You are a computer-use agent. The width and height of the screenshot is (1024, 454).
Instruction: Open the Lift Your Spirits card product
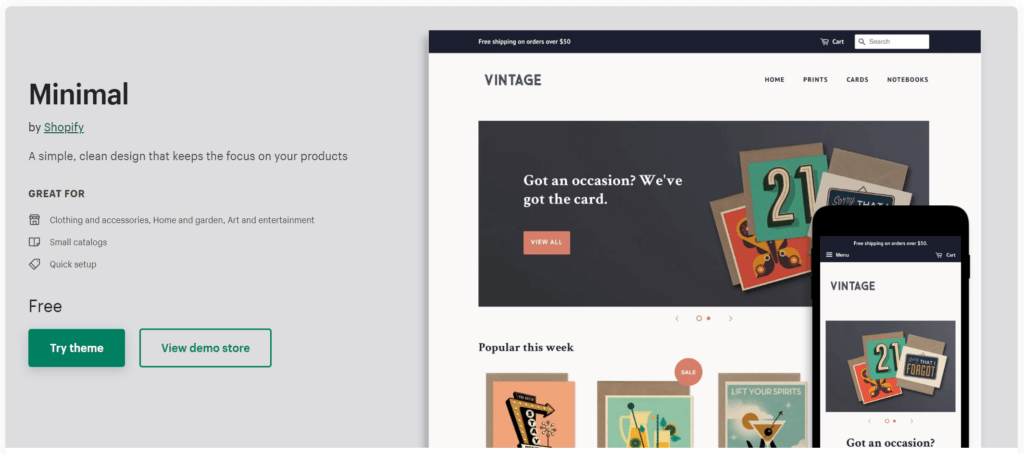click(x=763, y=411)
